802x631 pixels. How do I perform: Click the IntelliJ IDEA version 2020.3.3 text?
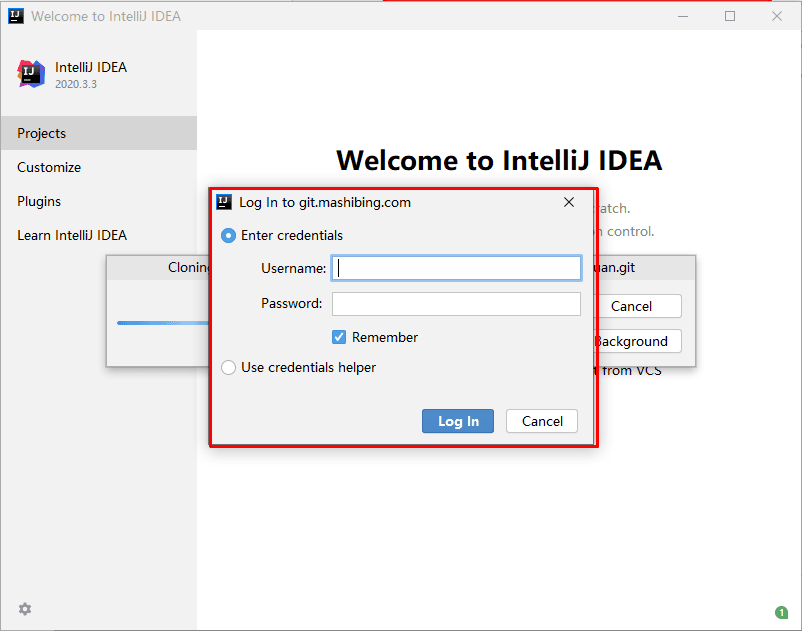click(x=76, y=84)
